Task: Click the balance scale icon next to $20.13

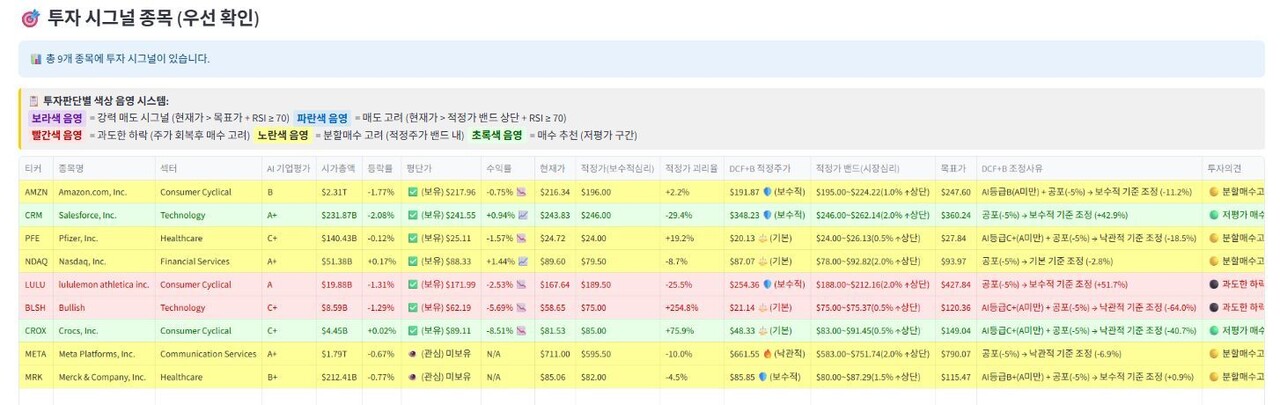Action: click(764, 238)
